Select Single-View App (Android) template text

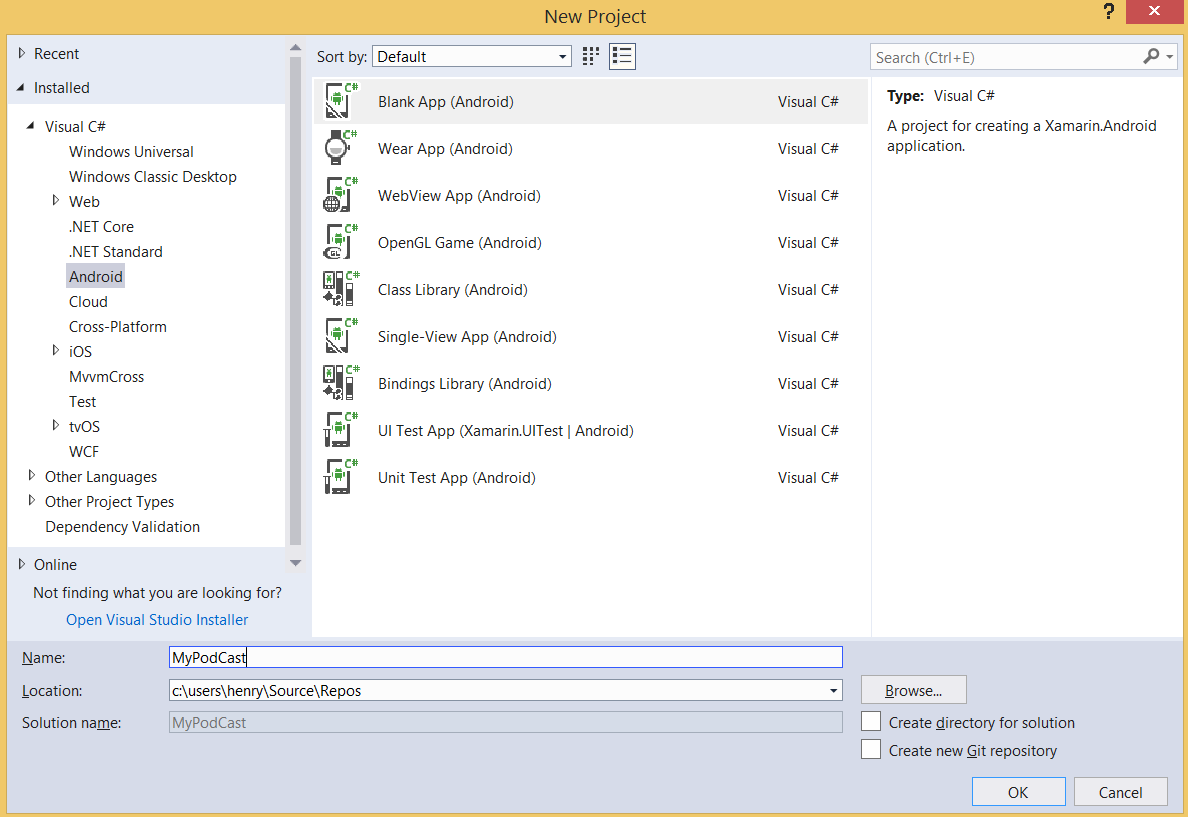pos(467,337)
